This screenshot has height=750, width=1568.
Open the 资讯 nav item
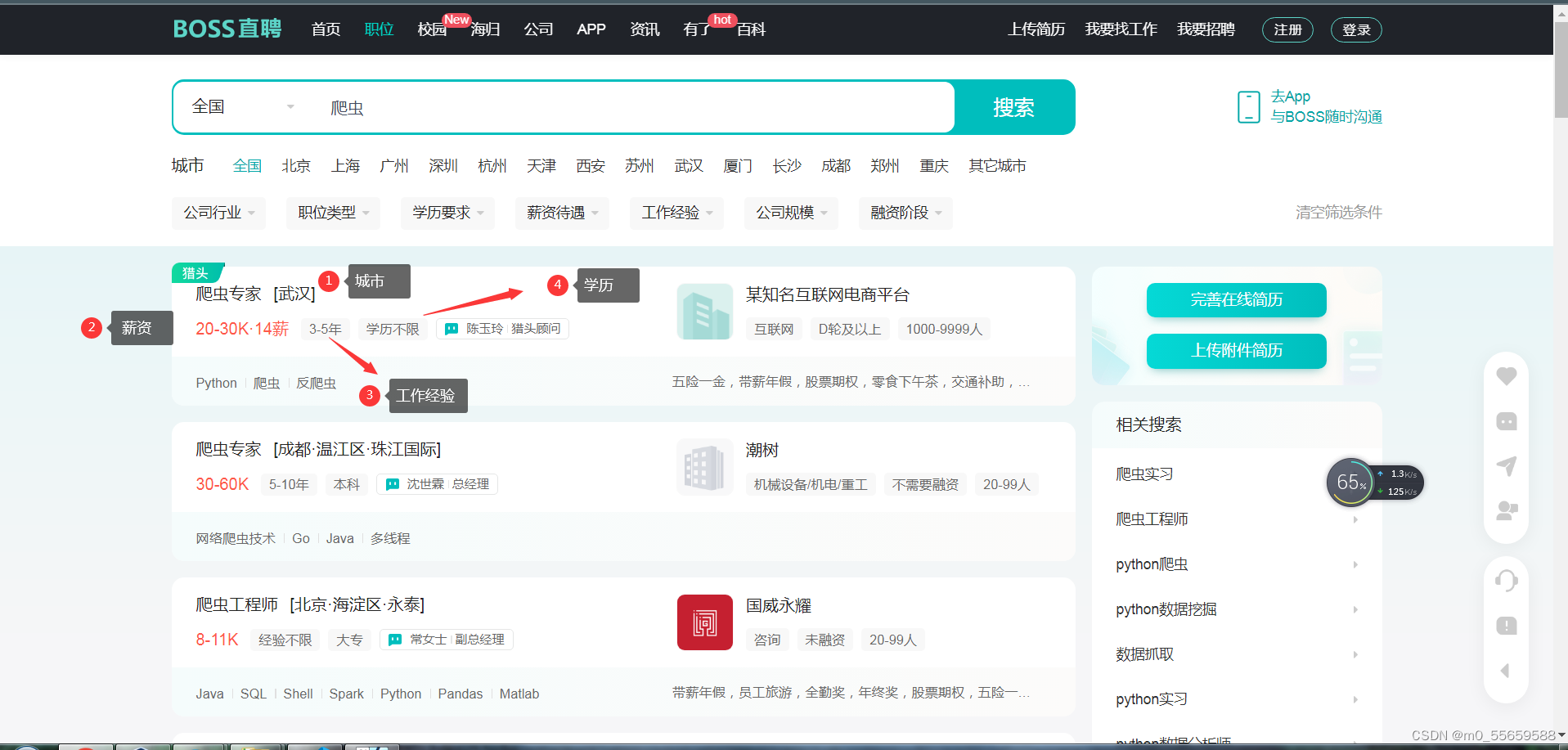645,29
